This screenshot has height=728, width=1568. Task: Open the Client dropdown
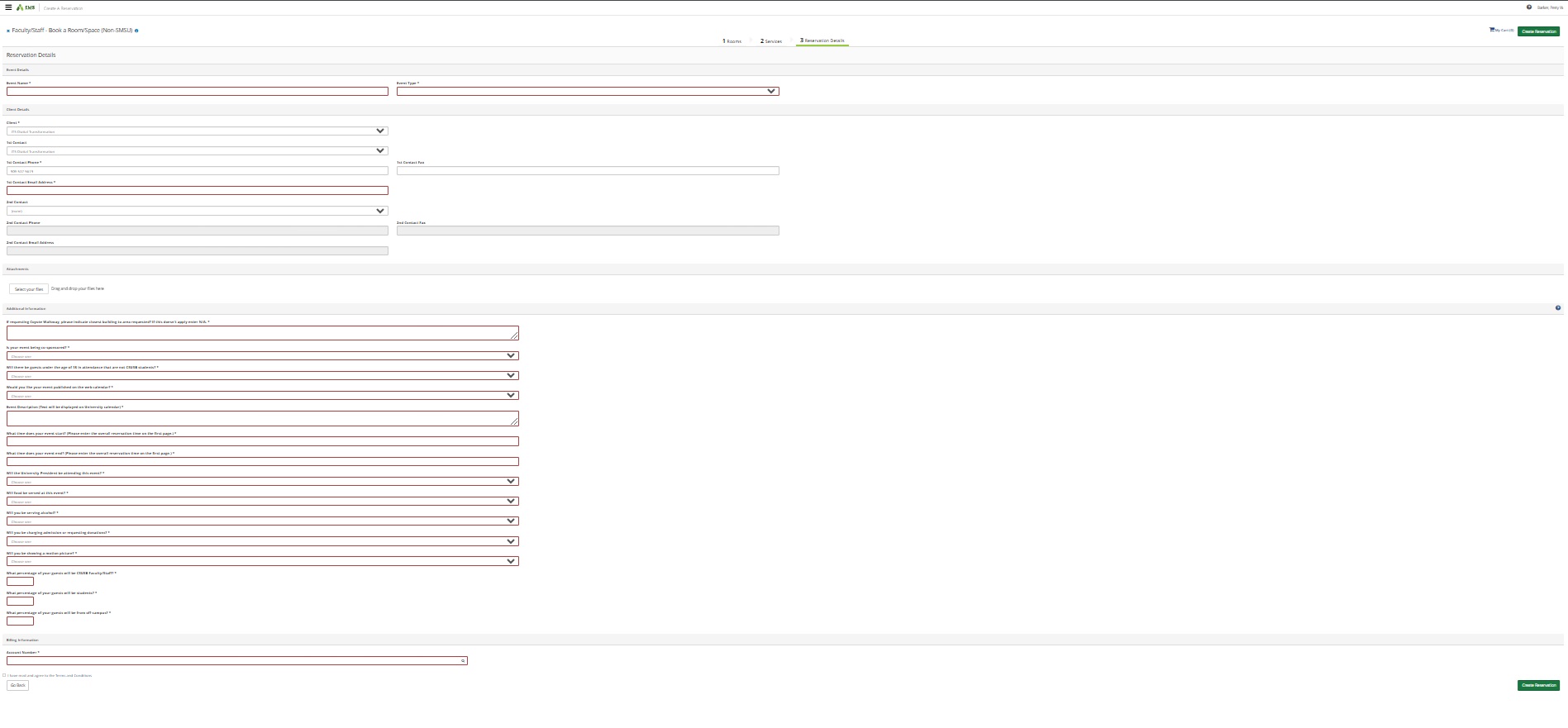[x=198, y=131]
